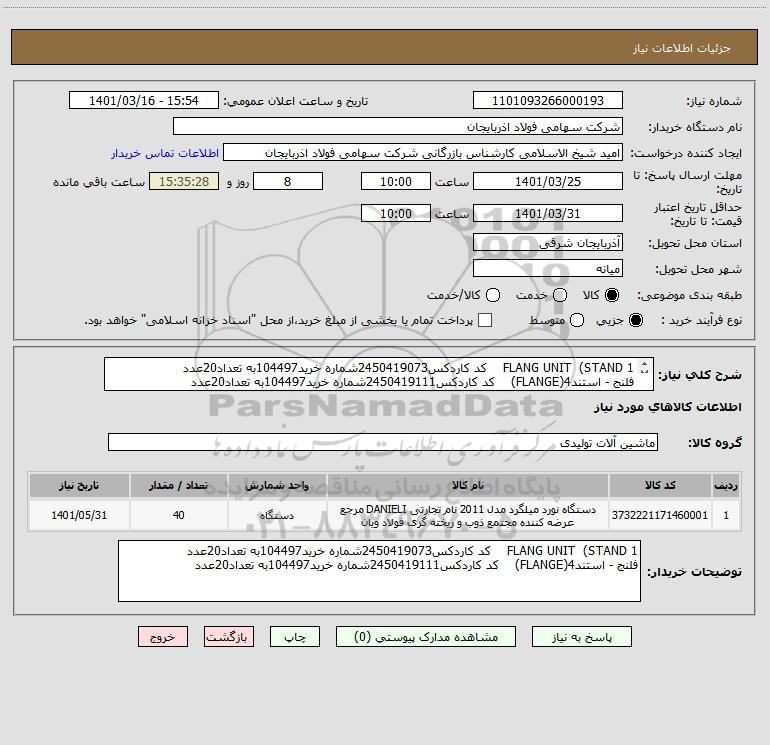Click the تعداد / مقدار column header
This screenshot has width=770, height=745.
pyautogui.click(x=178, y=485)
